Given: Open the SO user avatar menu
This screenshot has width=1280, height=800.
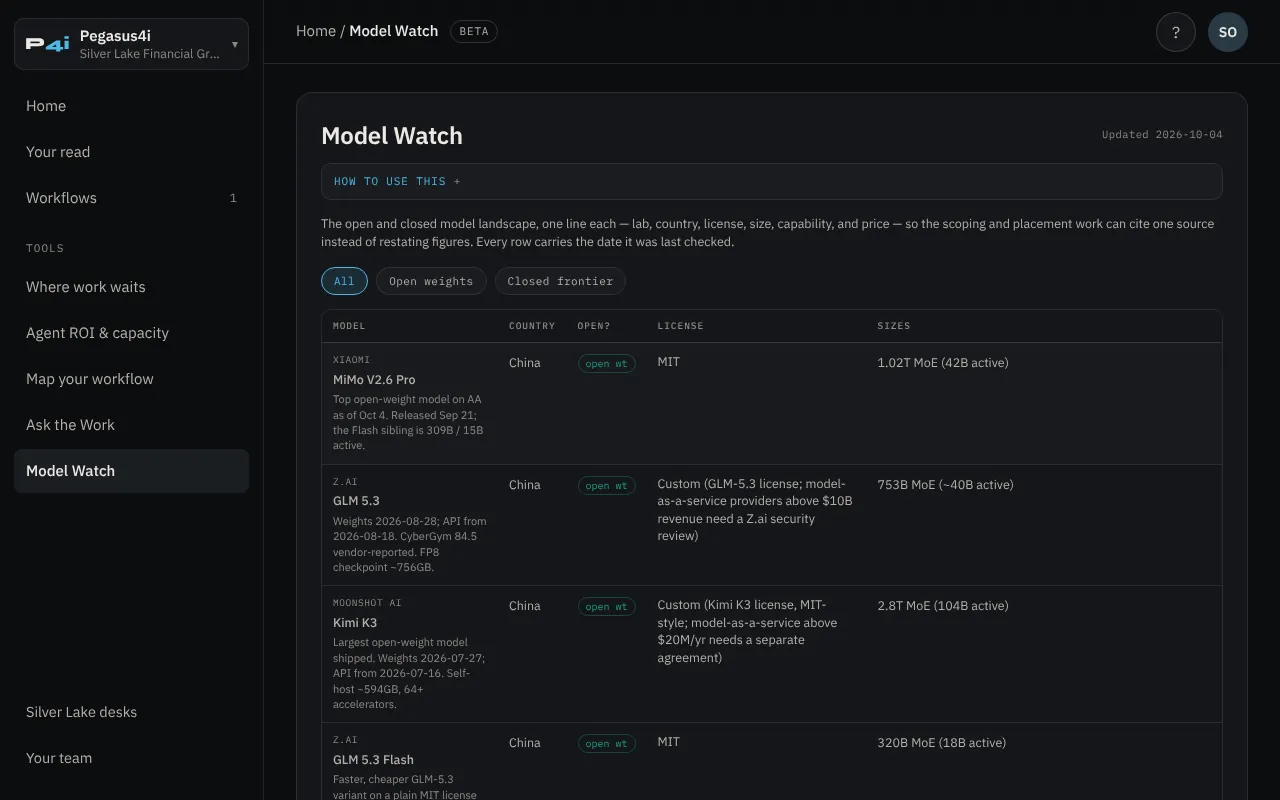Looking at the screenshot, I should (x=1228, y=32).
